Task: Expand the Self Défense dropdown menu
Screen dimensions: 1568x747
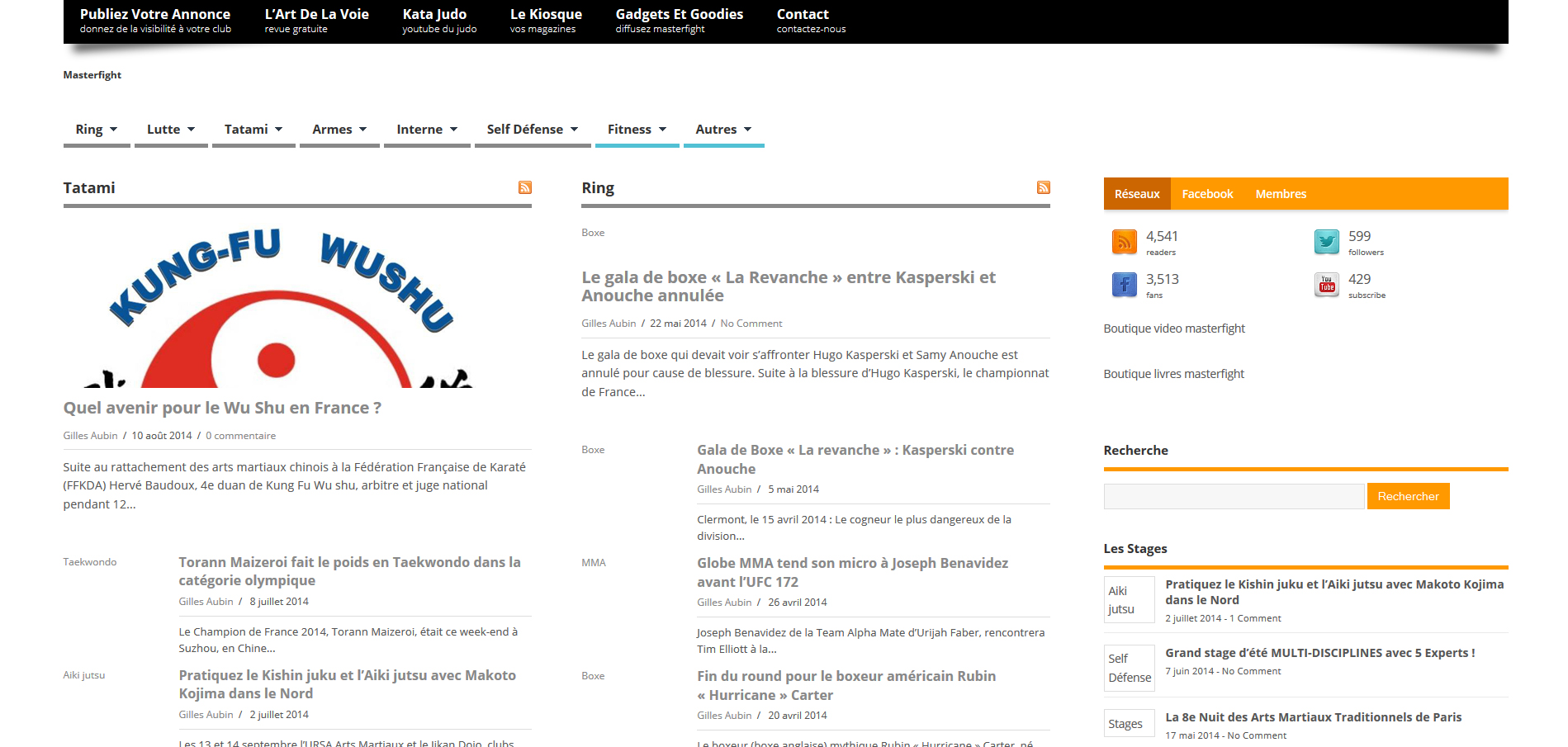Action: tap(532, 130)
